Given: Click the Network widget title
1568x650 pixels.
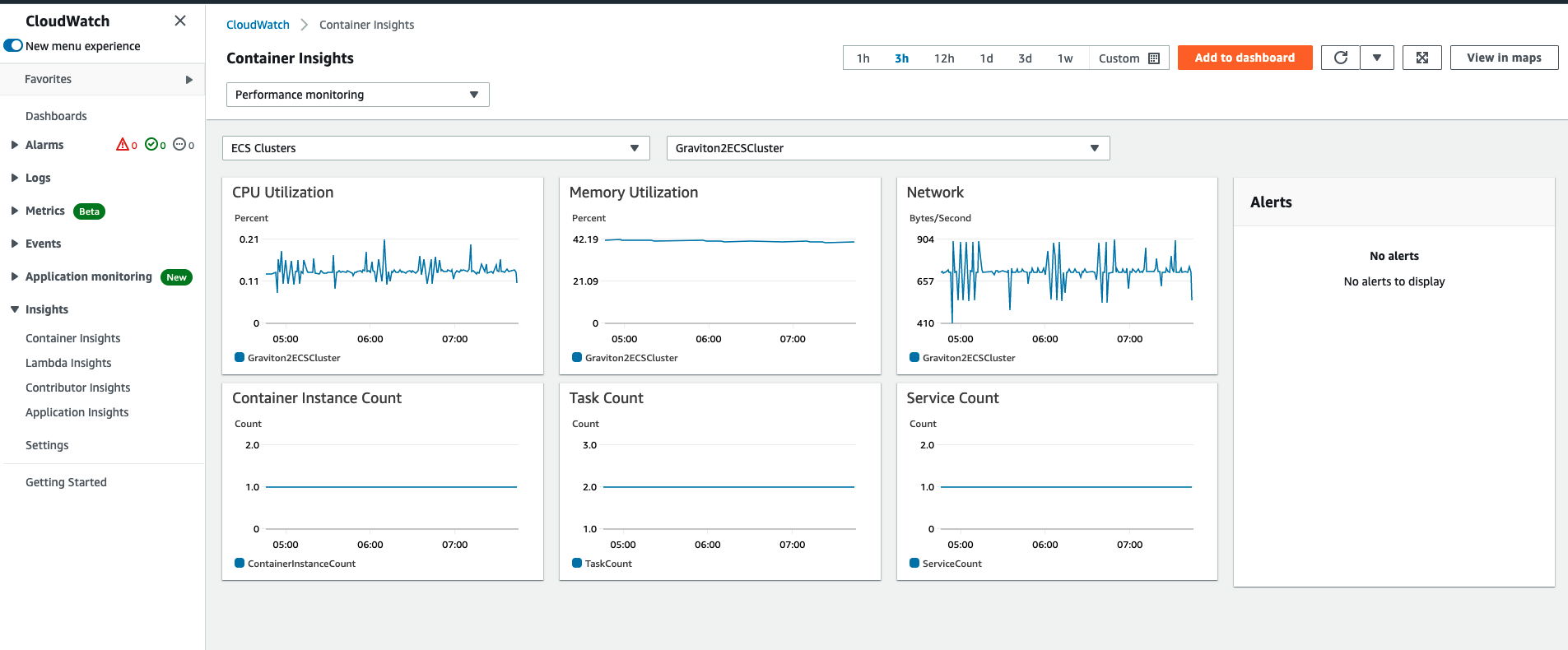Looking at the screenshot, I should pos(935,193).
